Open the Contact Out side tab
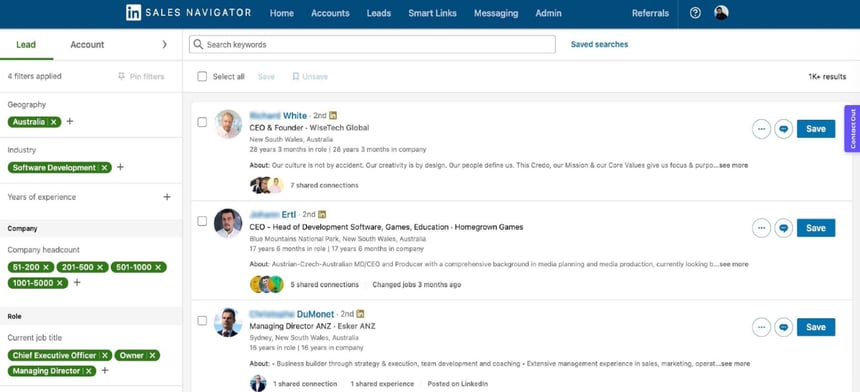 [852, 129]
